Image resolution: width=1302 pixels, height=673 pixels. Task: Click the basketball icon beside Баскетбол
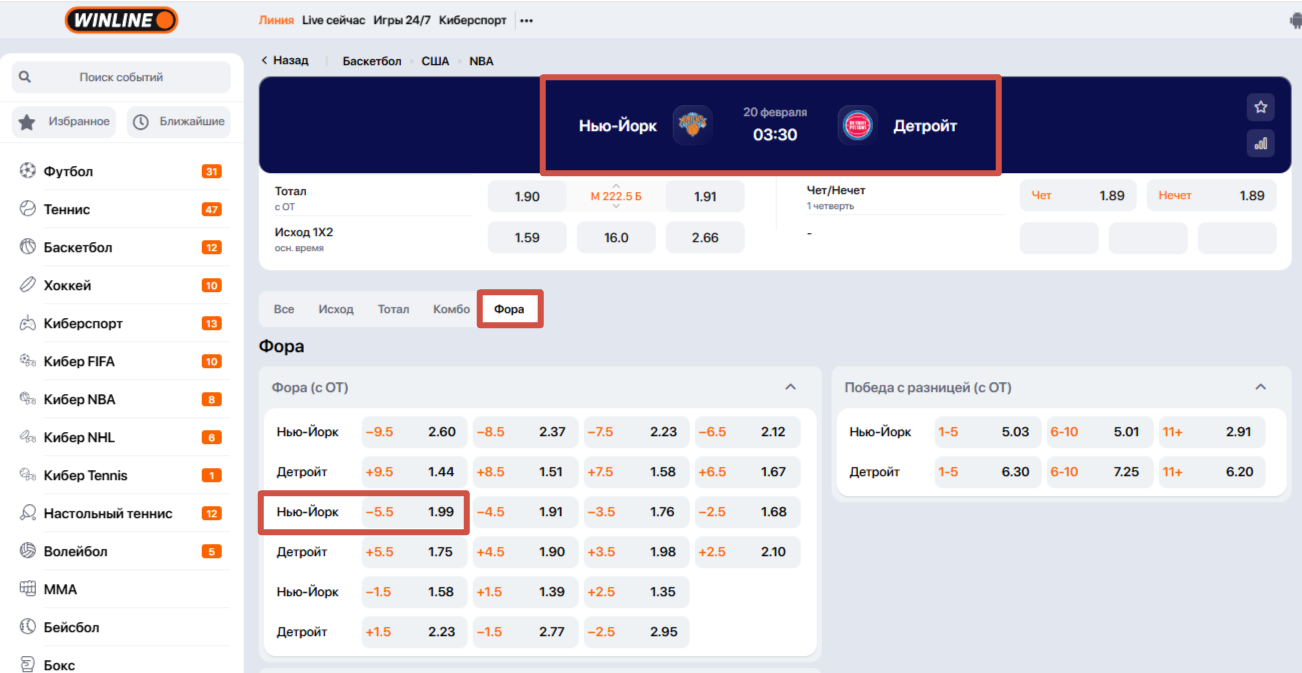click(x=28, y=247)
